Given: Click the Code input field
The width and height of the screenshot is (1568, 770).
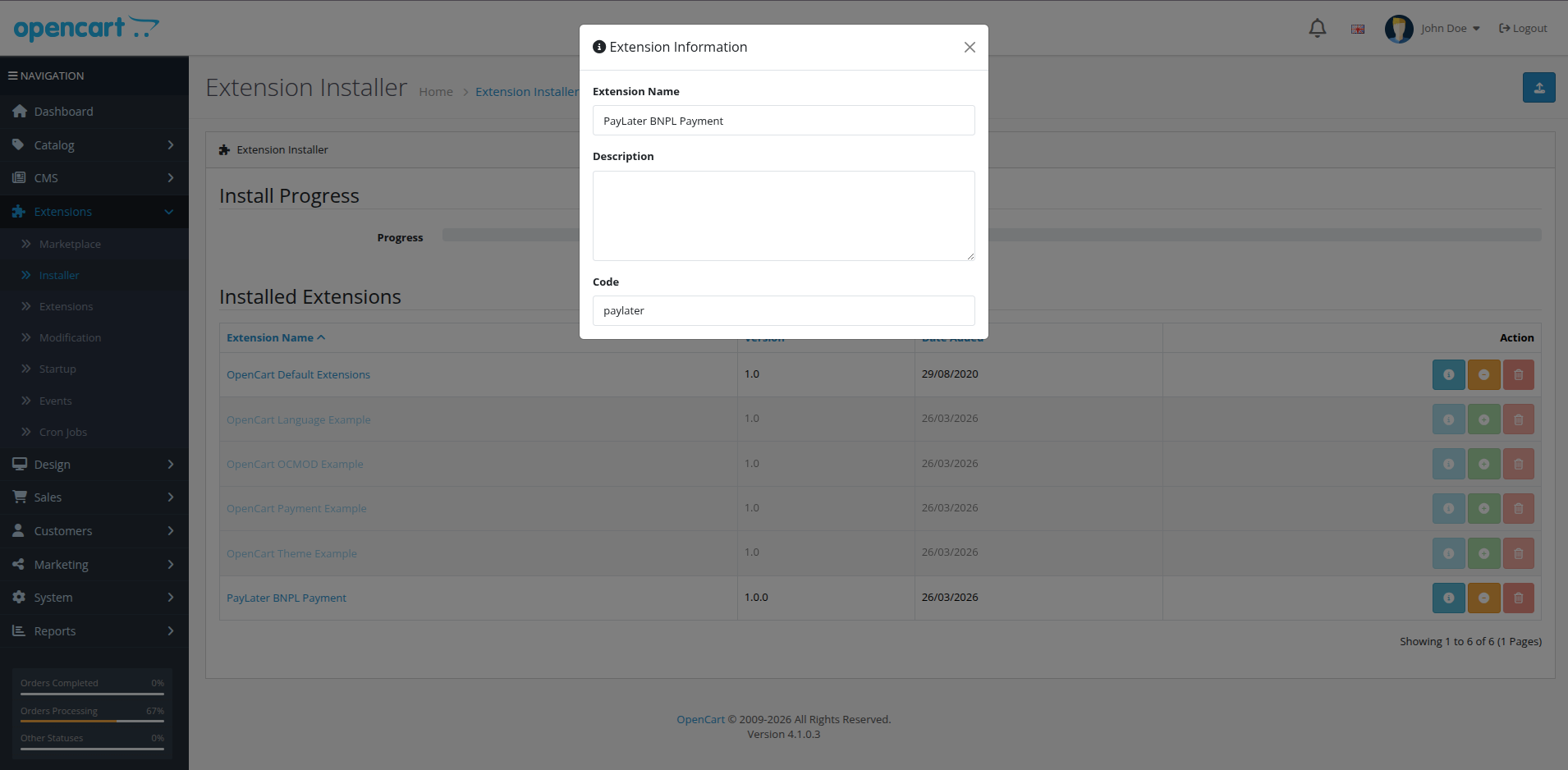Looking at the screenshot, I should pyautogui.click(x=784, y=311).
